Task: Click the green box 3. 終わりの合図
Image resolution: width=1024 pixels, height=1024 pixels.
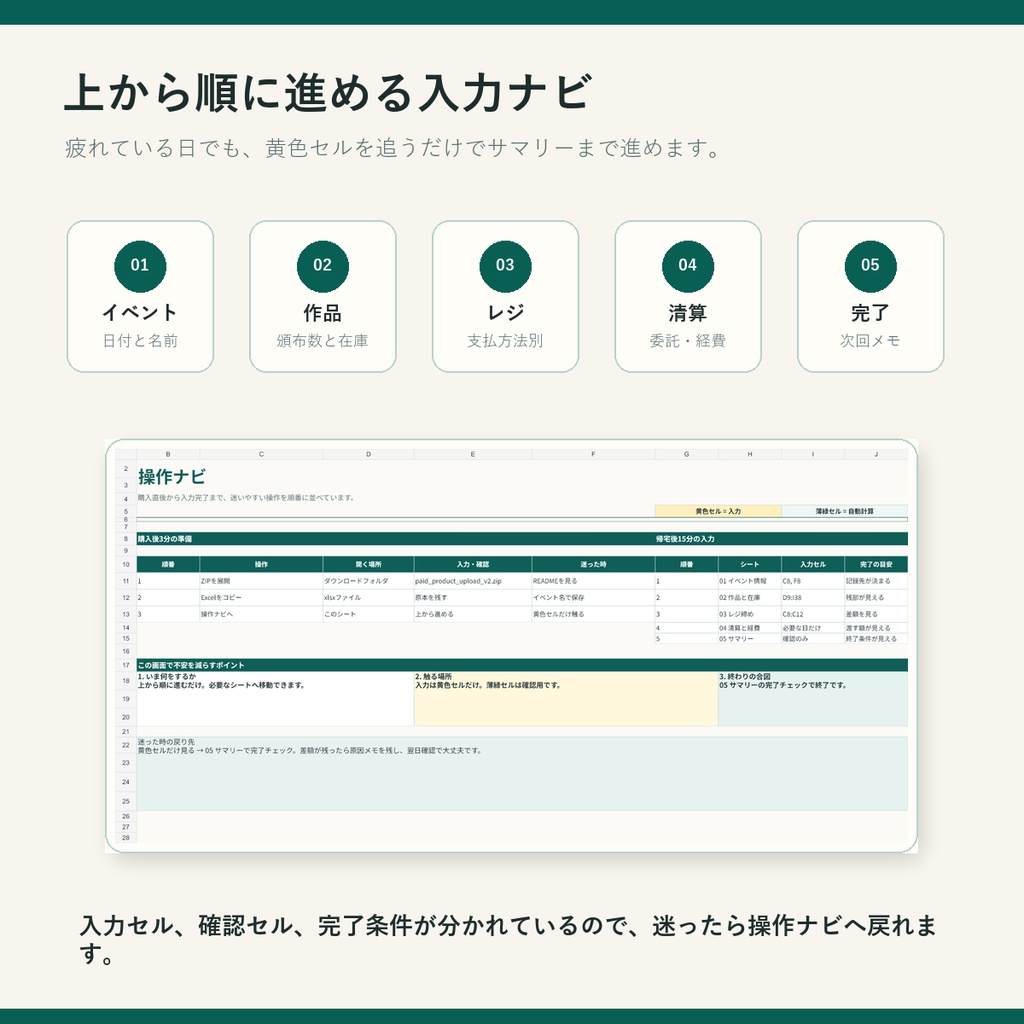Action: coord(813,699)
